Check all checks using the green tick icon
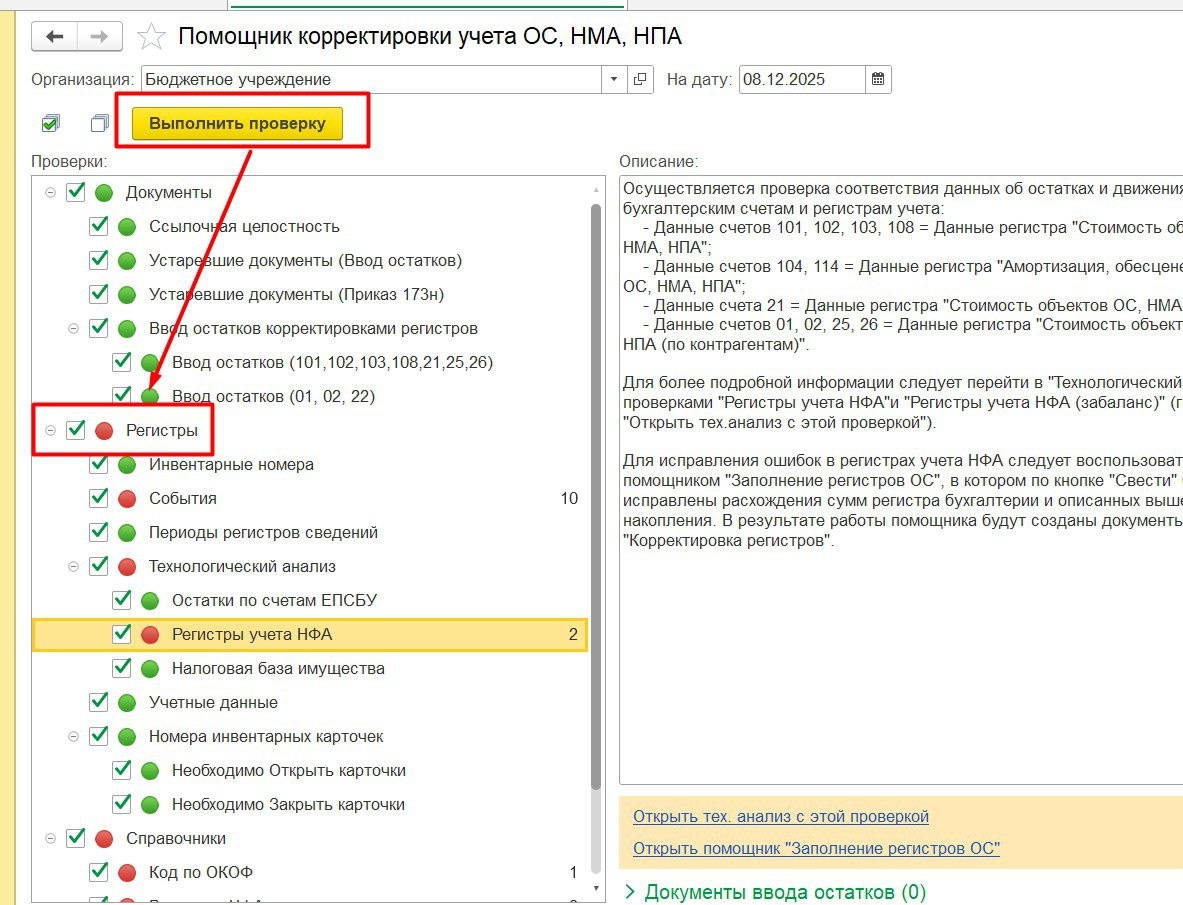 pos(51,123)
